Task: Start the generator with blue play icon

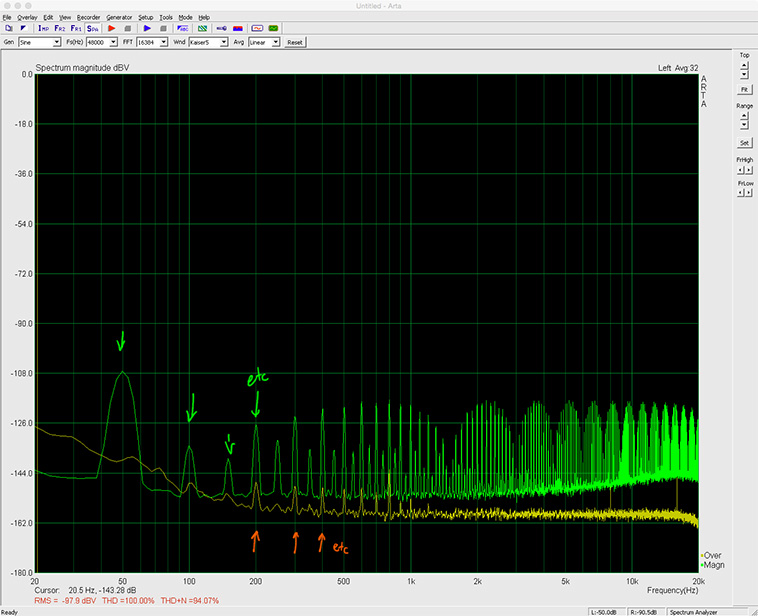Action: click(x=147, y=29)
